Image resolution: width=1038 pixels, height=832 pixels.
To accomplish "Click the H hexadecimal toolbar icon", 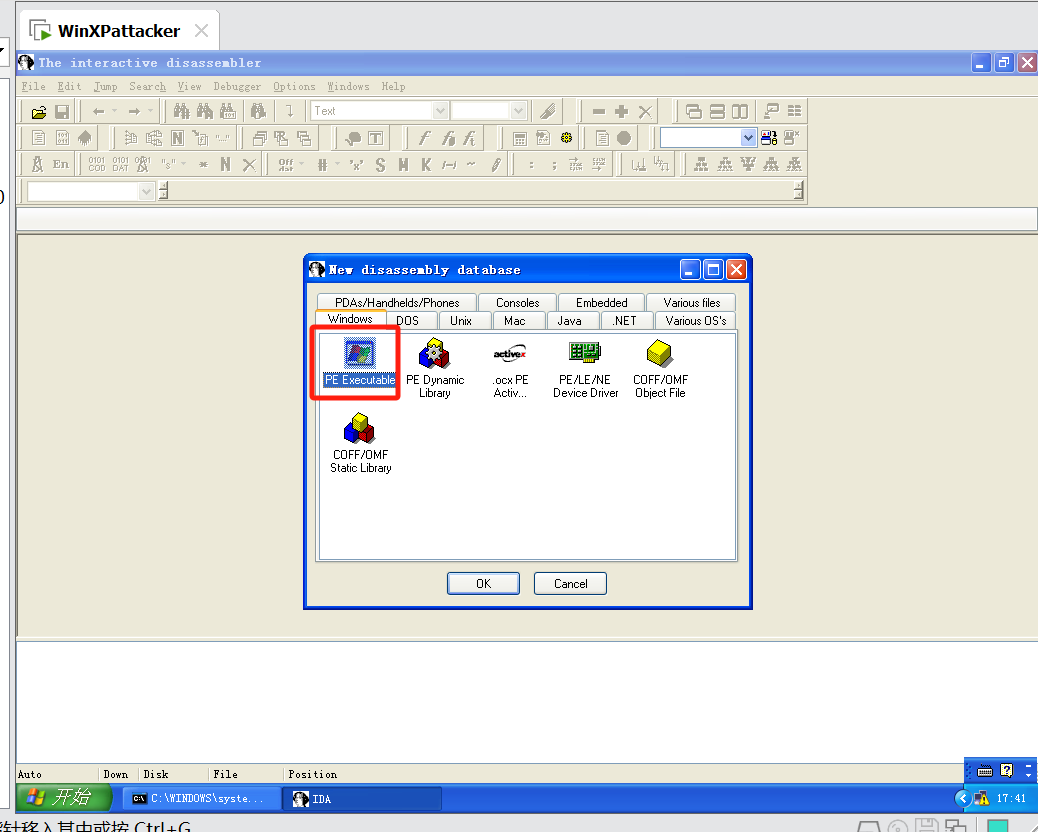I will pos(403,165).
